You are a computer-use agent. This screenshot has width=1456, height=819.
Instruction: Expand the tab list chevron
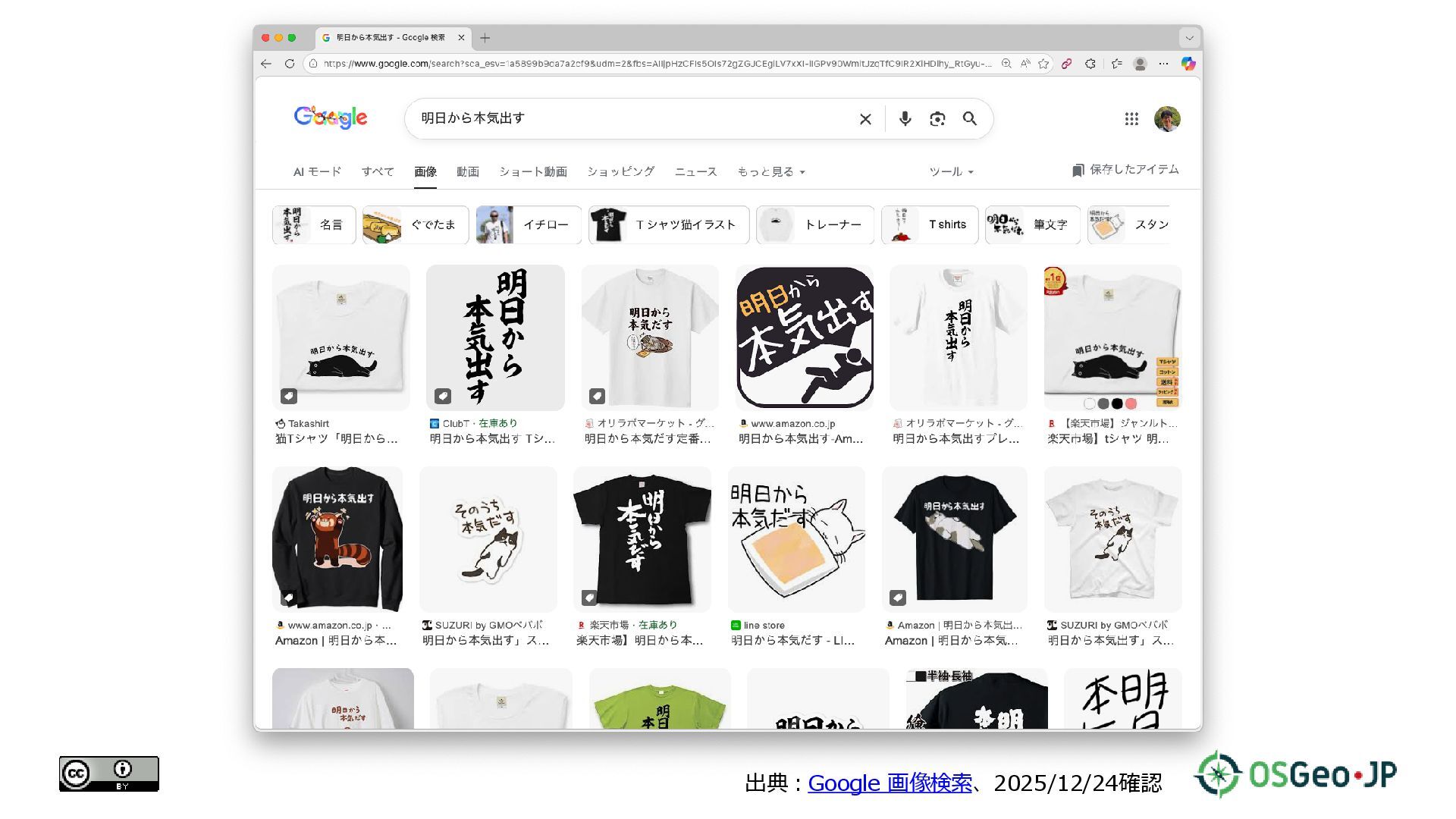(x=1189, y=37)
